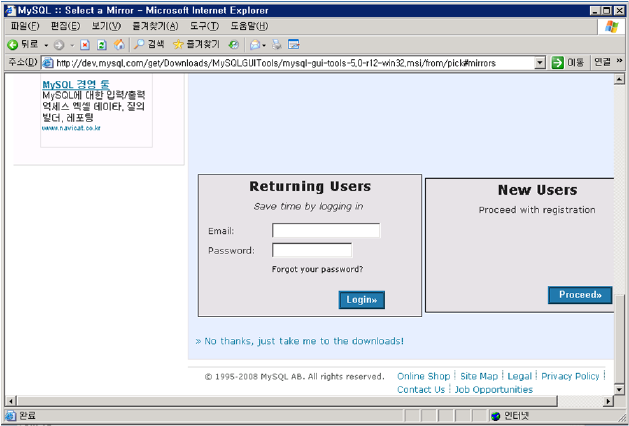Viewport: 629px width, 426px height.
Task: Open the Contact Us footer link
Action: click(421, 389)
